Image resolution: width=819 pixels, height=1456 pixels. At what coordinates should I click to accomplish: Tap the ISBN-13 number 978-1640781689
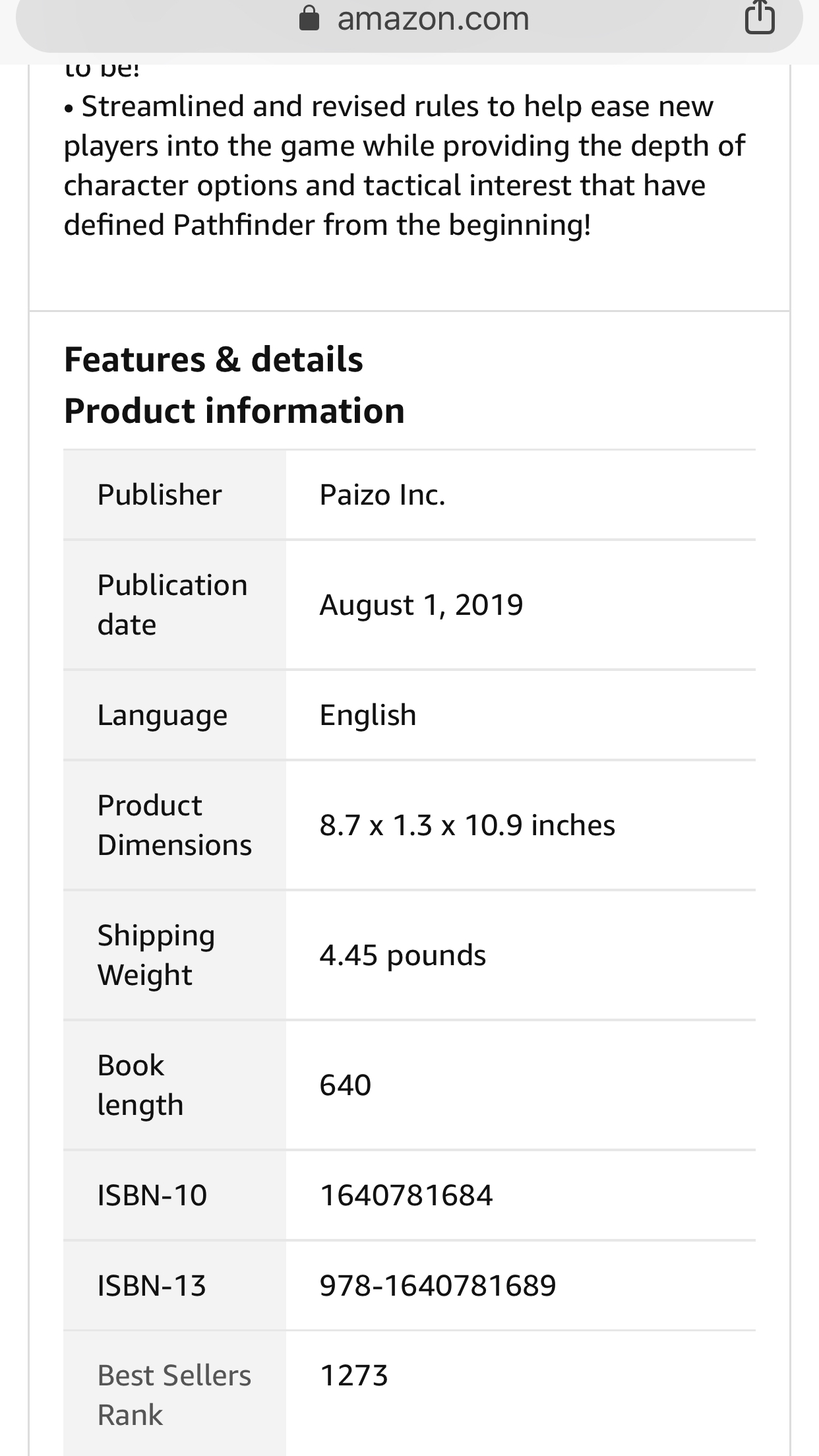(438, 1286)
